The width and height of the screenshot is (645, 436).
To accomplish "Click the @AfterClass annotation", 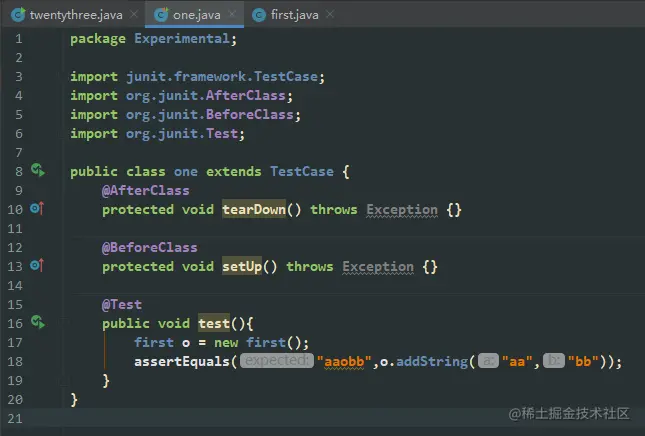I will 146,190.
